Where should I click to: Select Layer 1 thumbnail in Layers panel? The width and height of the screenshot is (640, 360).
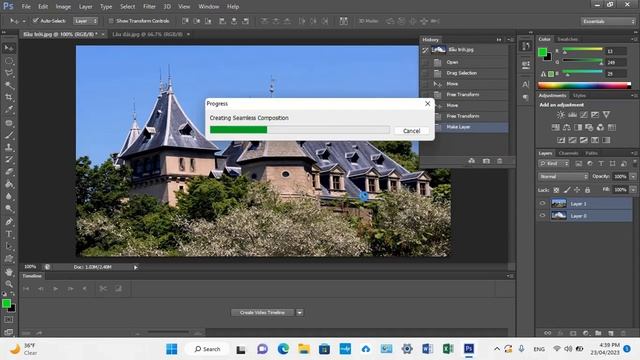pyautogui.click(x=559, y=204)
